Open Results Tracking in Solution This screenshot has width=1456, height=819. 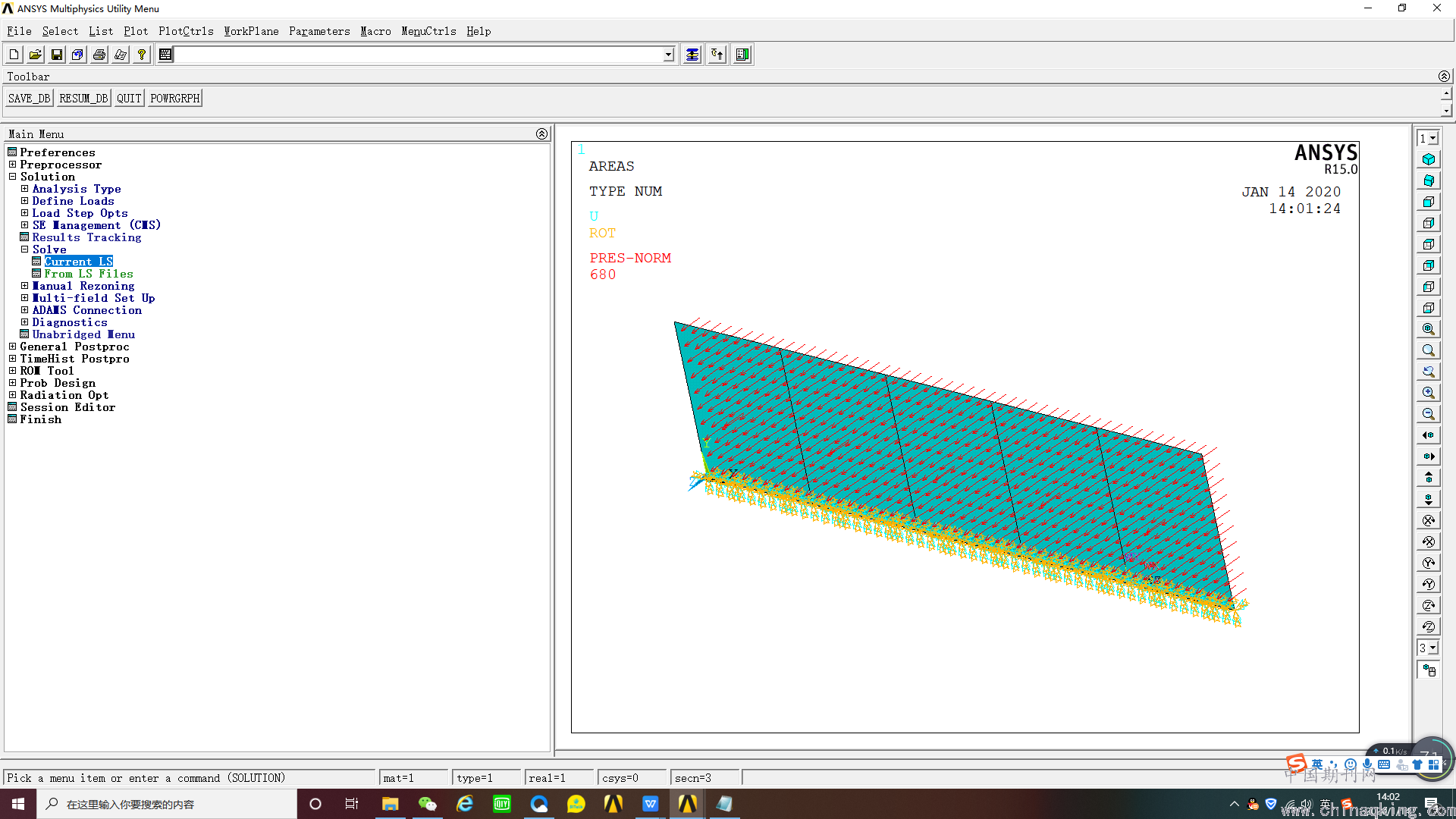[86, 237]
